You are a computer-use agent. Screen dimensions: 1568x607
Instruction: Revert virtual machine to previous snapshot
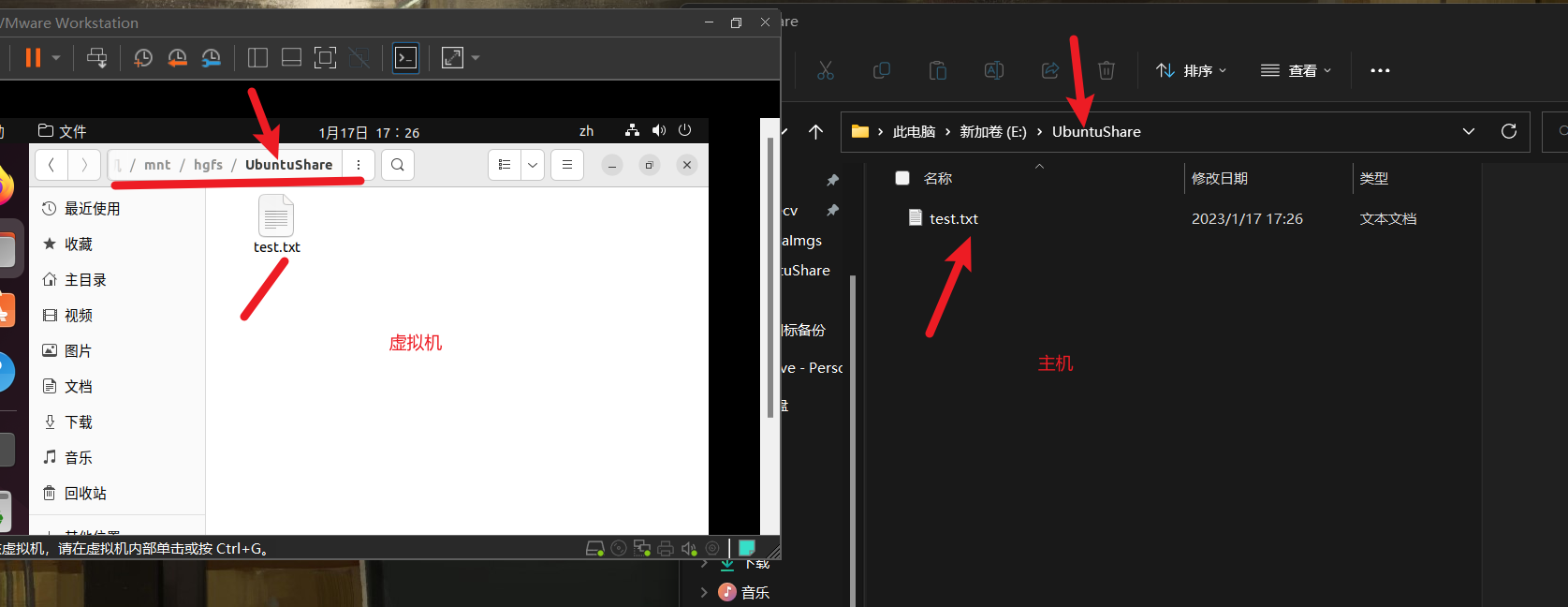pos(177,58)
